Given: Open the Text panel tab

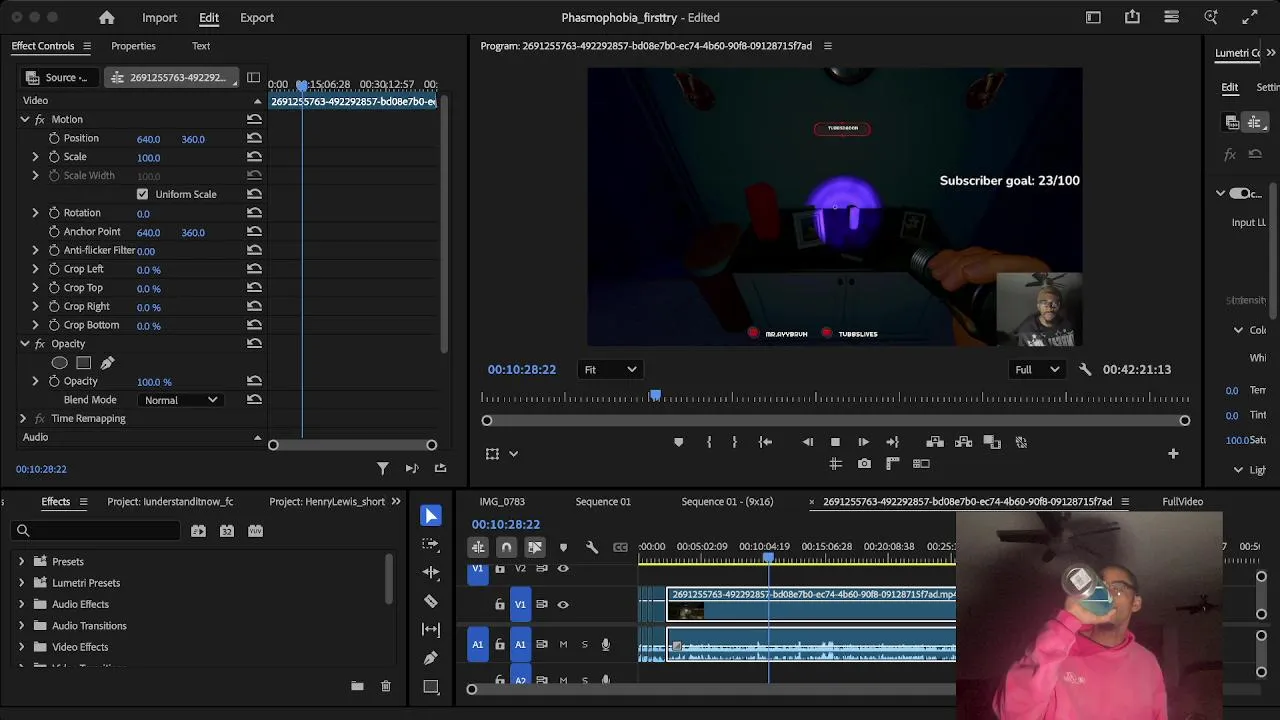Looking at the screenshot, I should pyautogui.click(x=201, y=46).
